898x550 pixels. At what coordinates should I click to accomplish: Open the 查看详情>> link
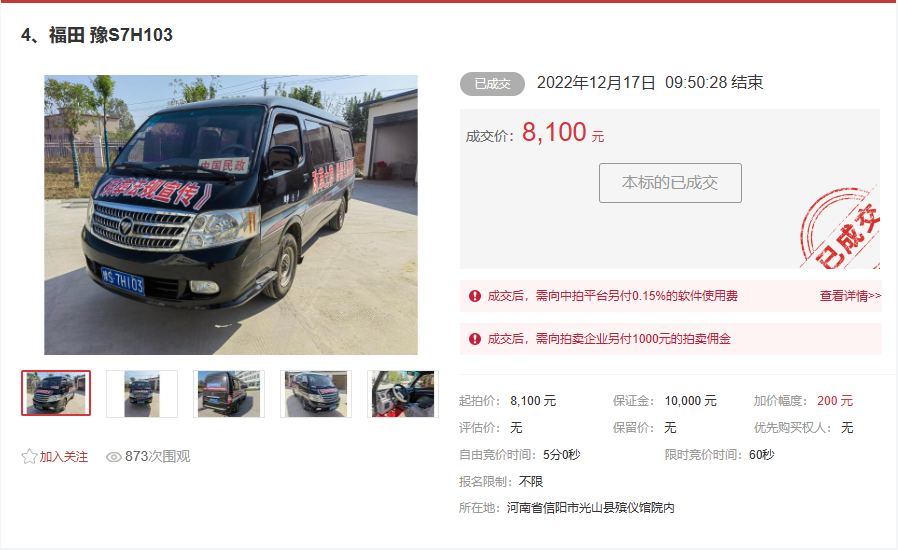(850, 296)
